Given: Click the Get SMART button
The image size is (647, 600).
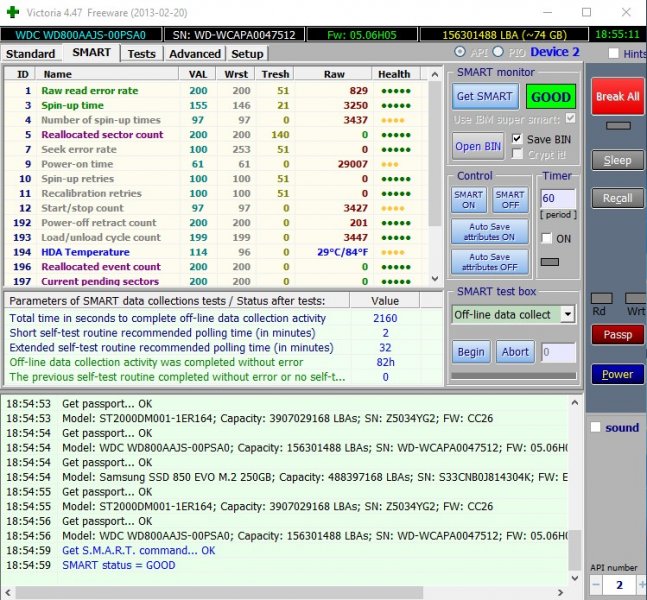Looking at the screenshot, I should [x=485, y=97].
